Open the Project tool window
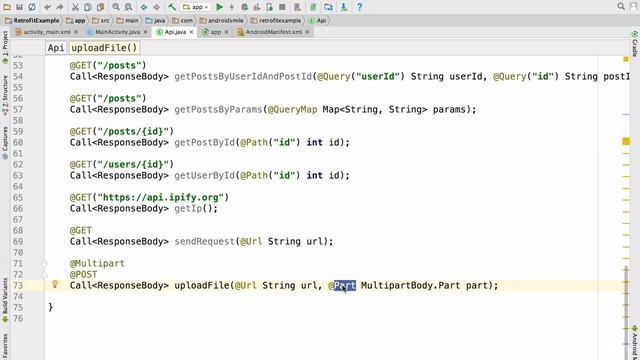This screenshot has width=640, height=360. pos(5,47)
